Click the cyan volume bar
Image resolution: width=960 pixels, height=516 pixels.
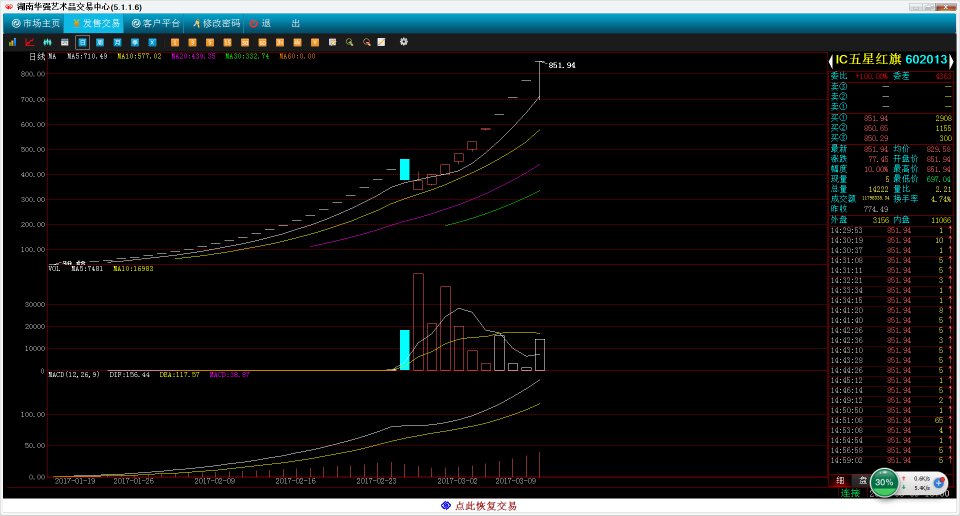[x=405, y=350]
